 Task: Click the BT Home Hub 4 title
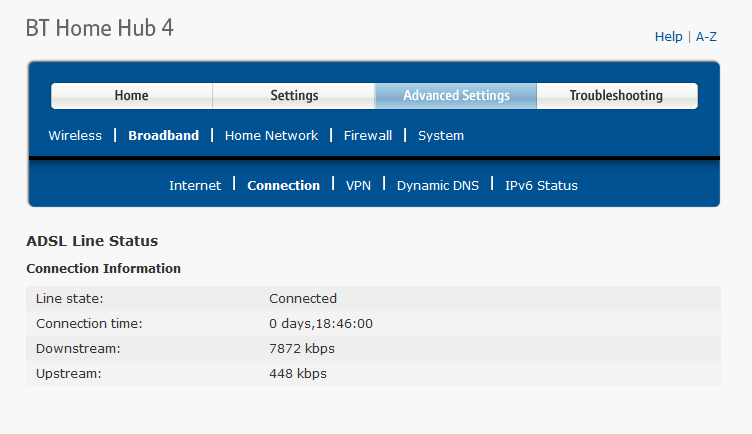[x=100, y=28]
